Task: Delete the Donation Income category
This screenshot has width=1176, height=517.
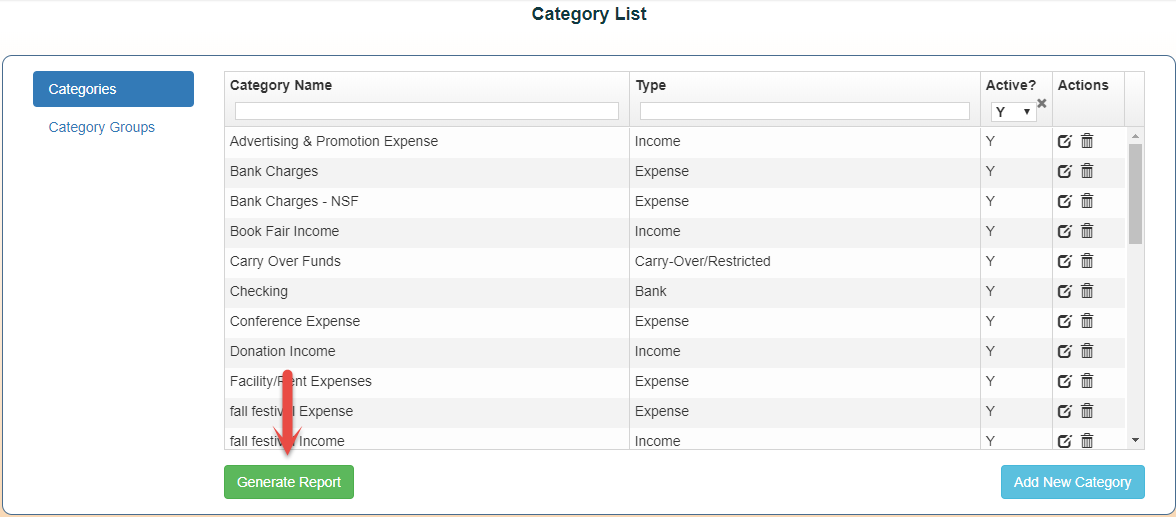Action: [1087, 351]
